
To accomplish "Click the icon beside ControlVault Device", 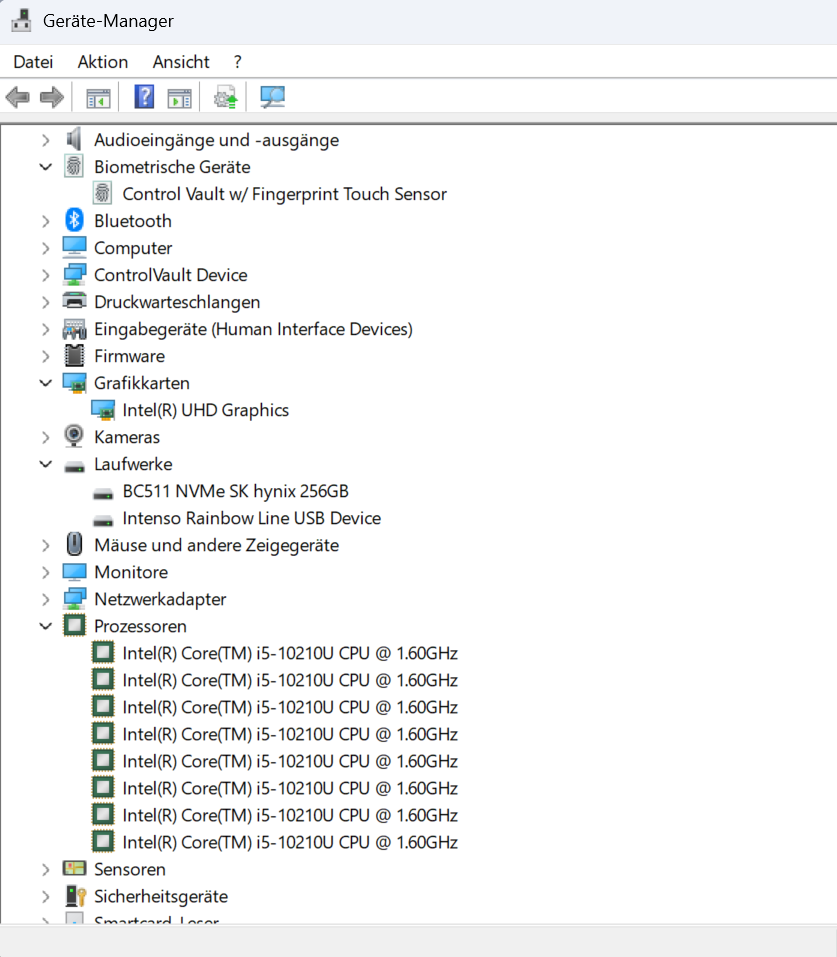I will click(x=74, y=275).
